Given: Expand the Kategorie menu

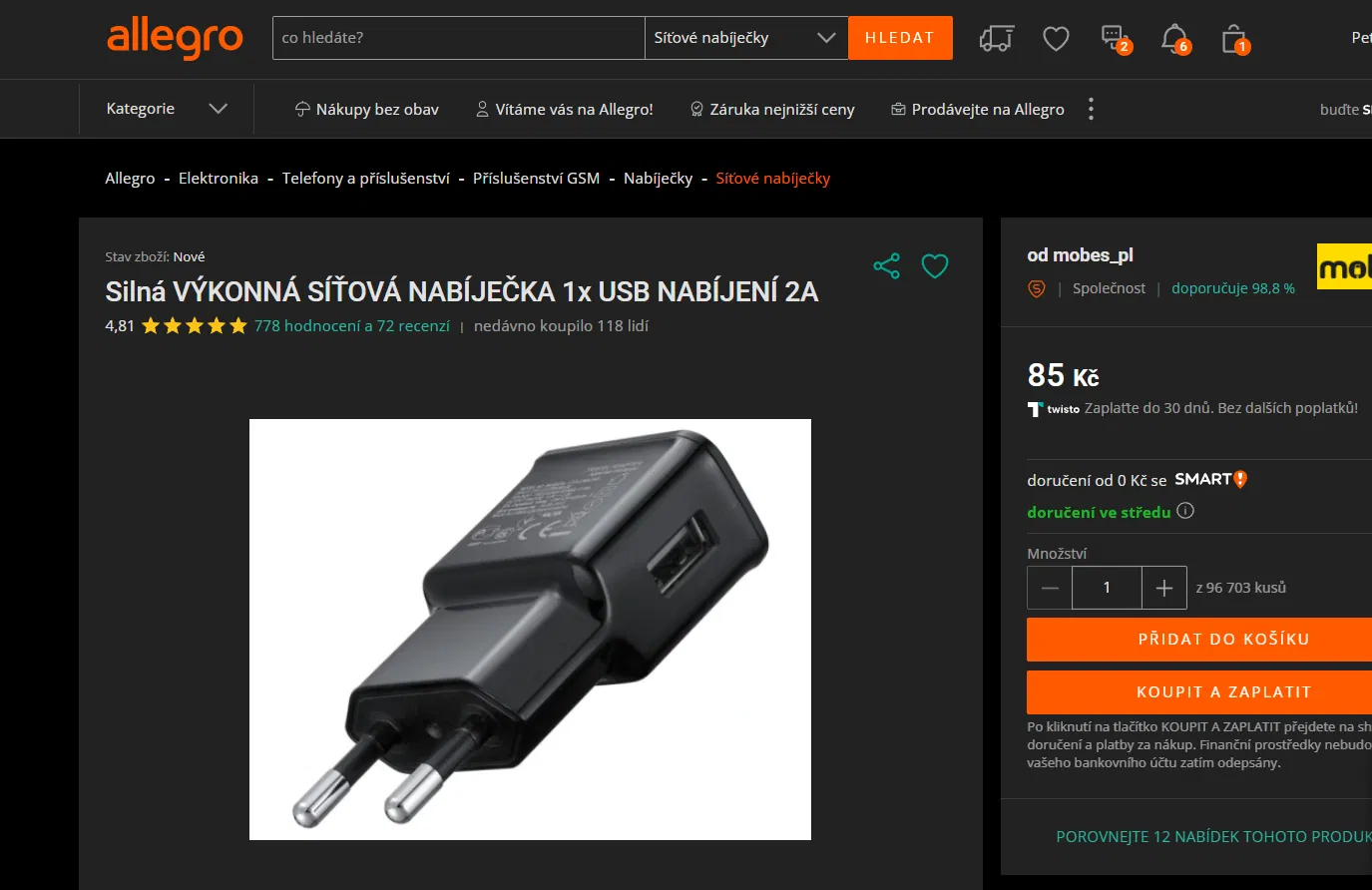Looking at the screenshot, I should (x=167, y=109).
